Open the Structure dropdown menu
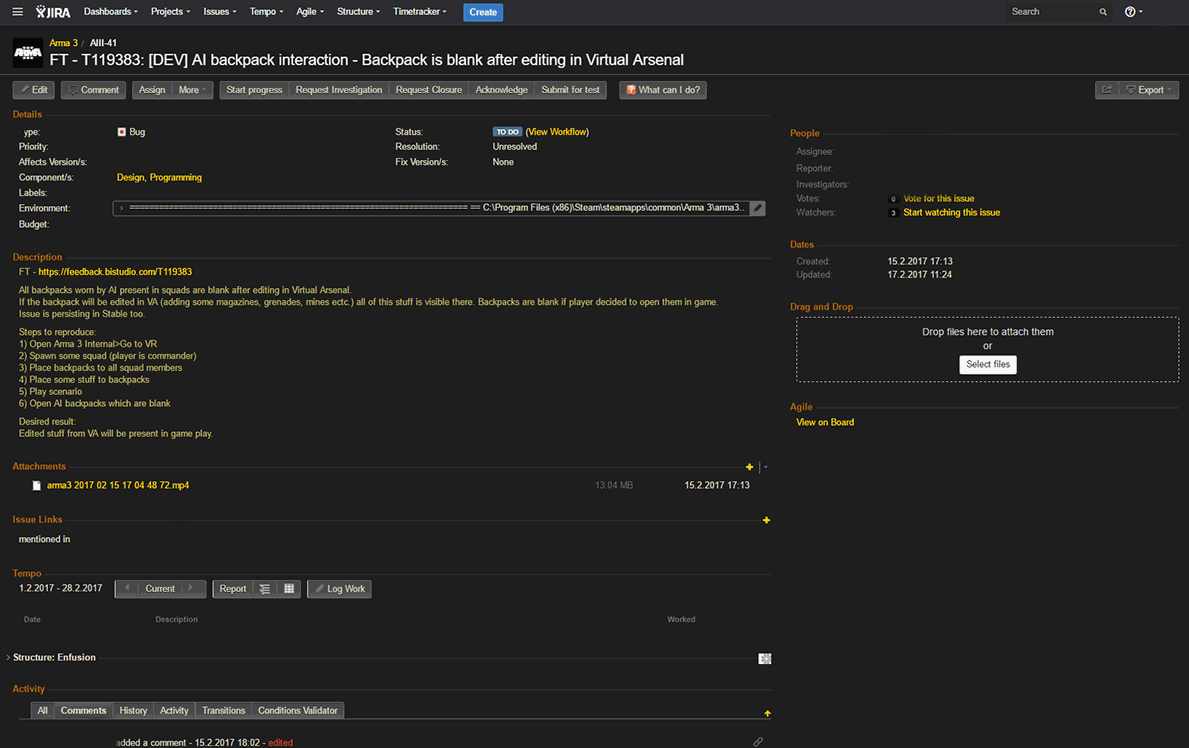Image resolution: width=1189 pixels, height=748 pixels. tap(358, 11)
